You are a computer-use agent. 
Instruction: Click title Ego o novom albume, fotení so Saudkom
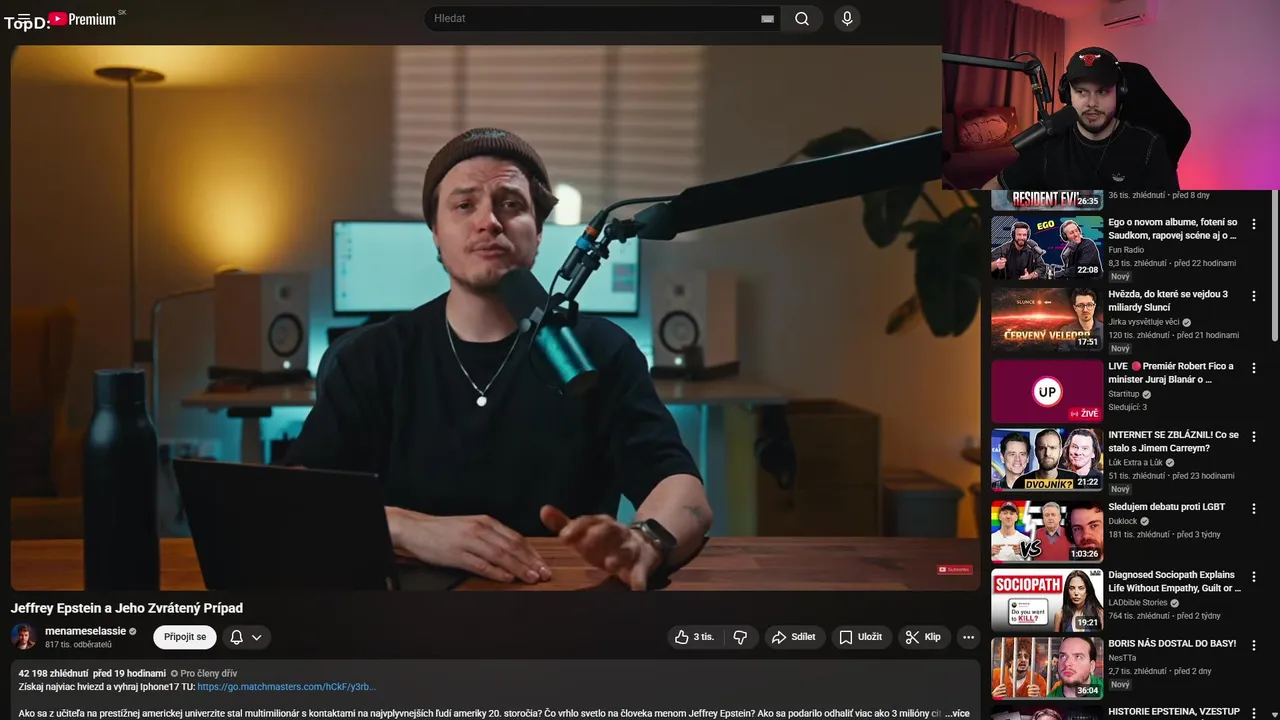(1173, 229)
